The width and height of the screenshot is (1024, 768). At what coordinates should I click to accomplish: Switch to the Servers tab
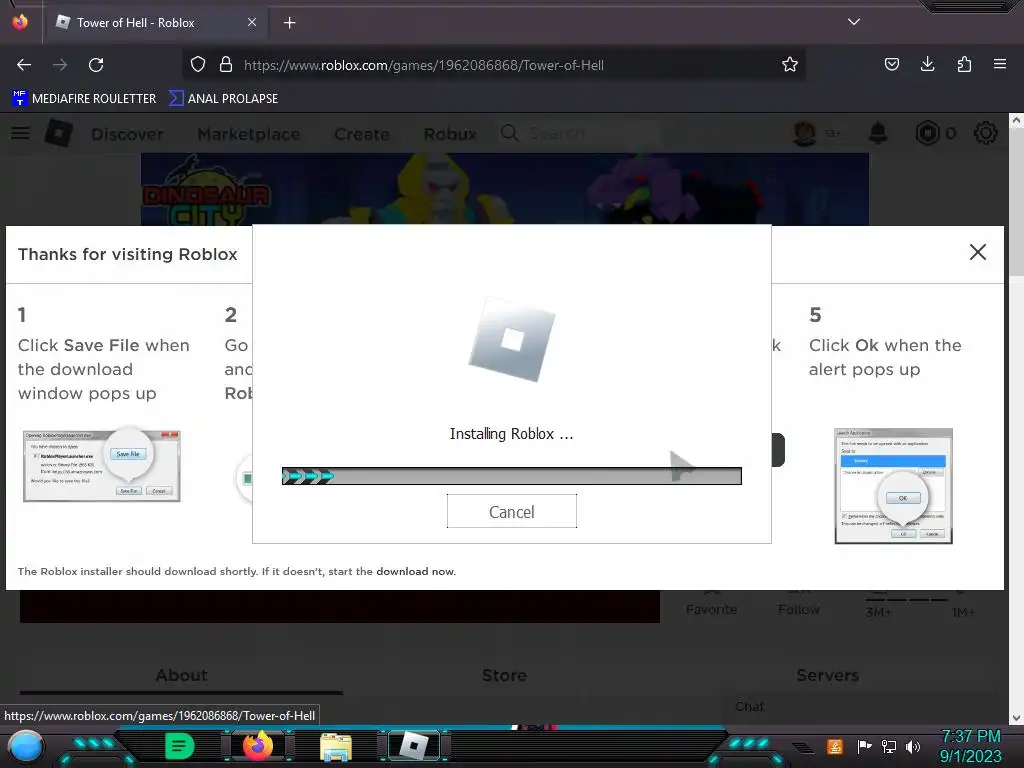tap(827, 675)
